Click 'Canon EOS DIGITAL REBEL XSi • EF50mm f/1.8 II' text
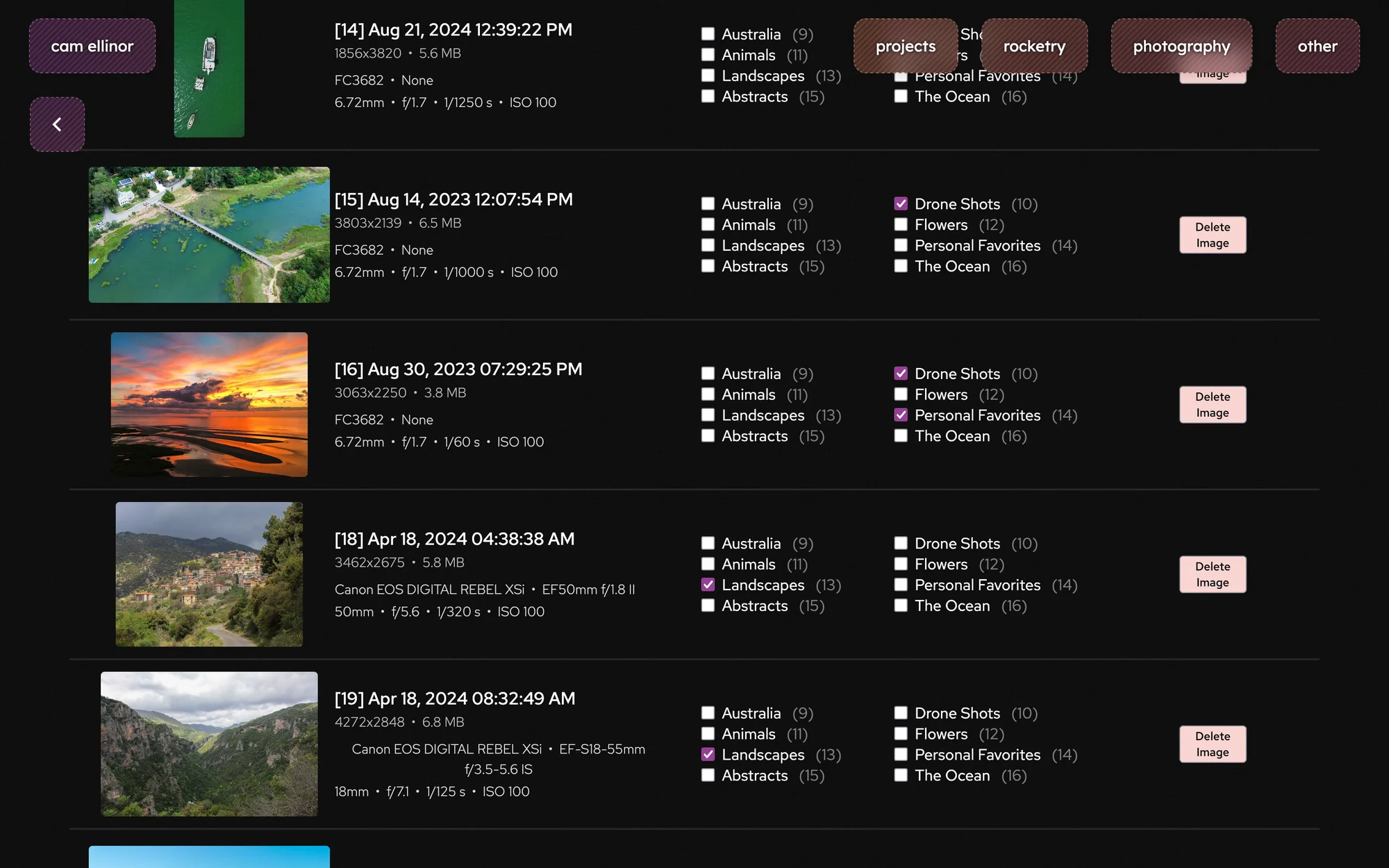Viewport: 1389px width, 868px height. [x=485, y=590]
